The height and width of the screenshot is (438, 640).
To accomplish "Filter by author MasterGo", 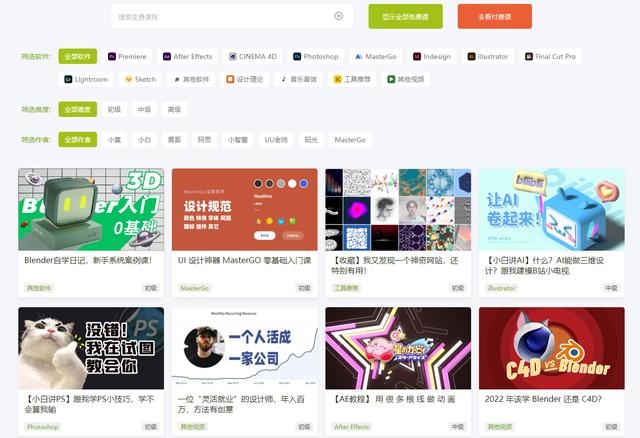I will click(x=350, y=140).
